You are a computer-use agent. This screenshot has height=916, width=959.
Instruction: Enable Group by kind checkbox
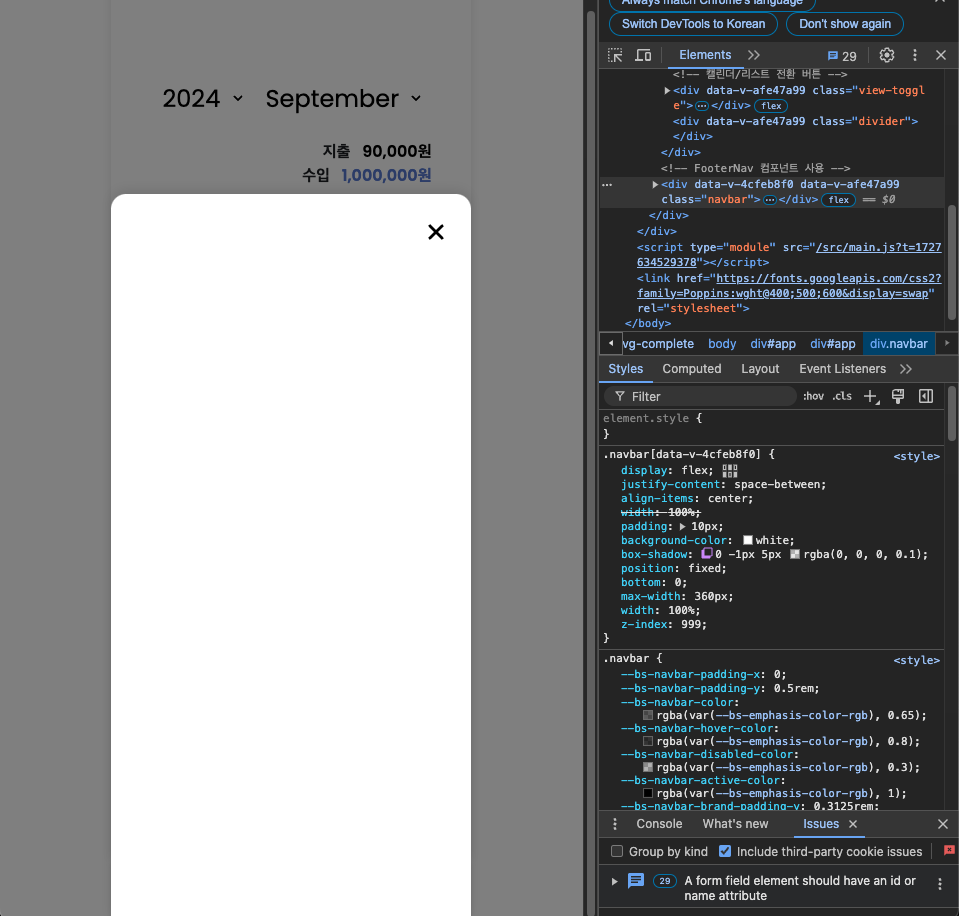pyautogui.click(x=616, y=851)
